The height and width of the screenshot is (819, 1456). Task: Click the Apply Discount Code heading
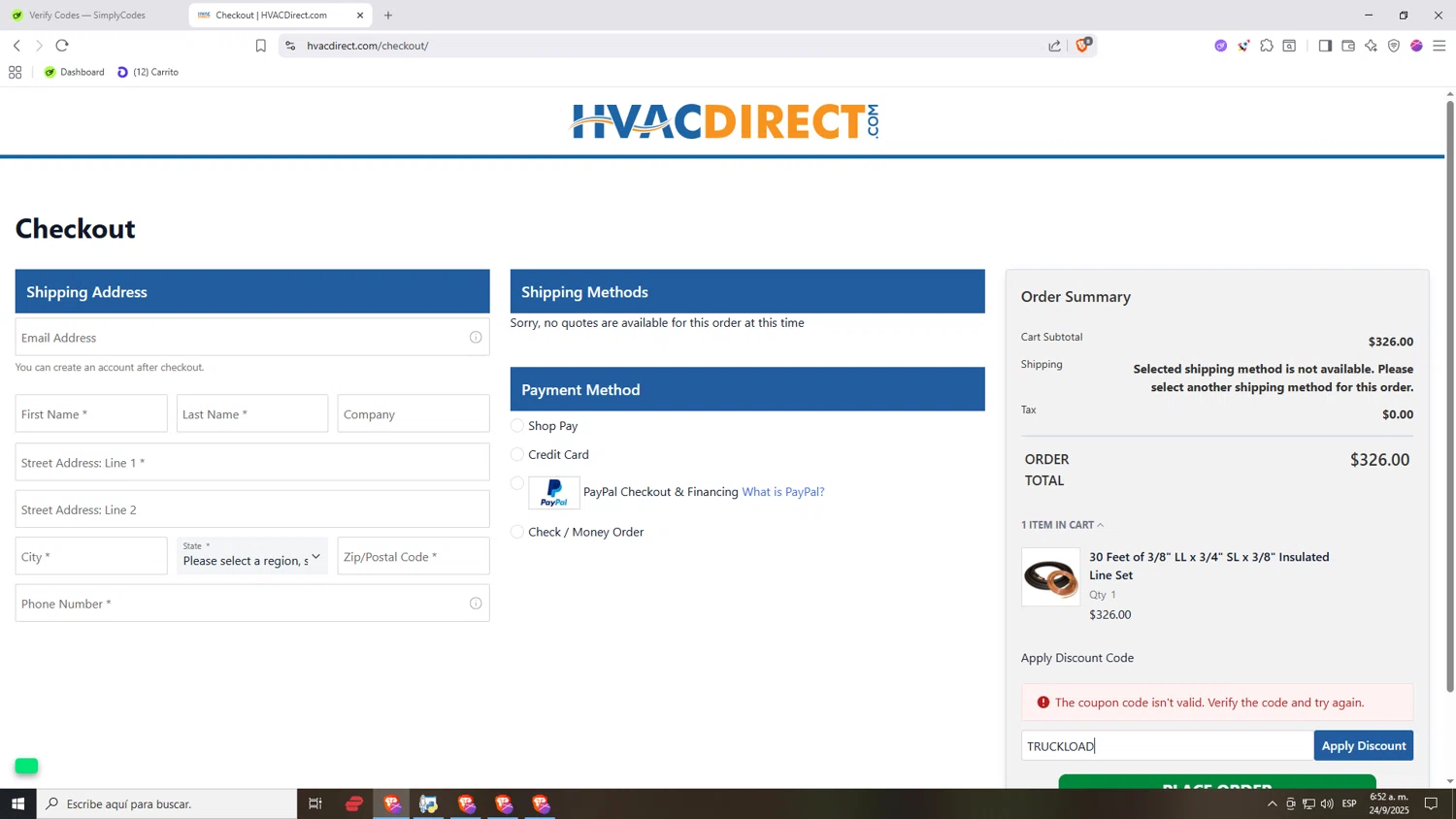[1077, 658]
